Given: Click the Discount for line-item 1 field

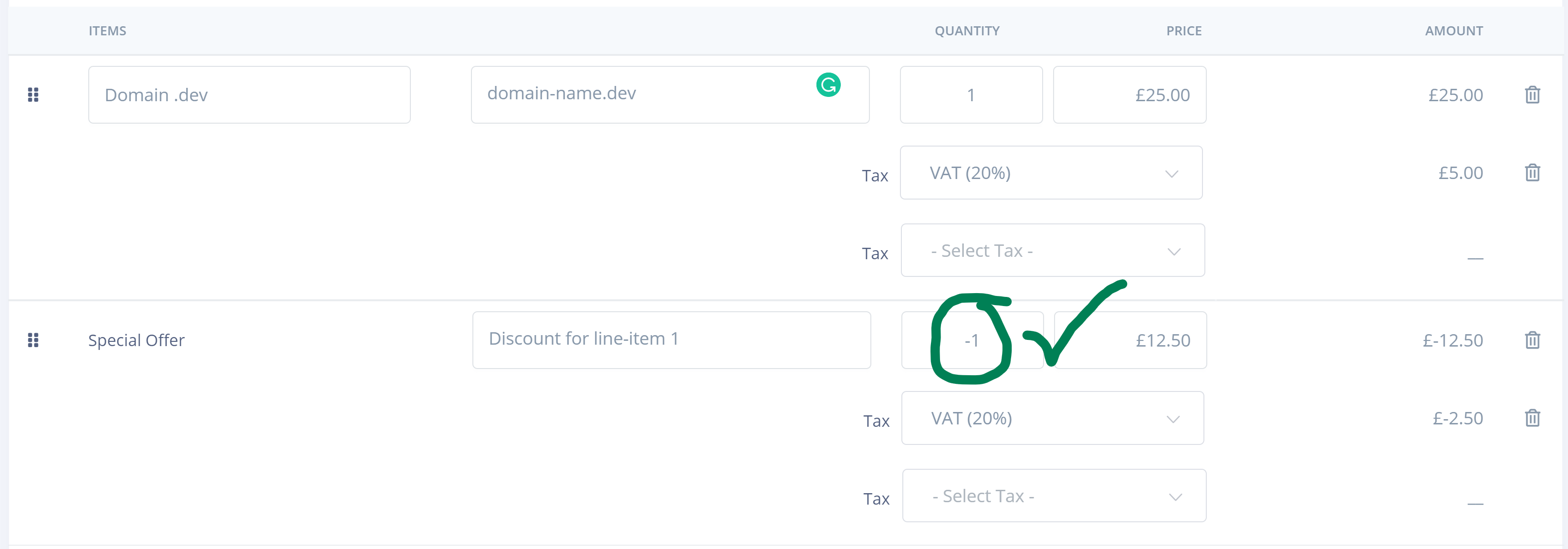Looking at the screenshot, I should click(x=671, y=339).
